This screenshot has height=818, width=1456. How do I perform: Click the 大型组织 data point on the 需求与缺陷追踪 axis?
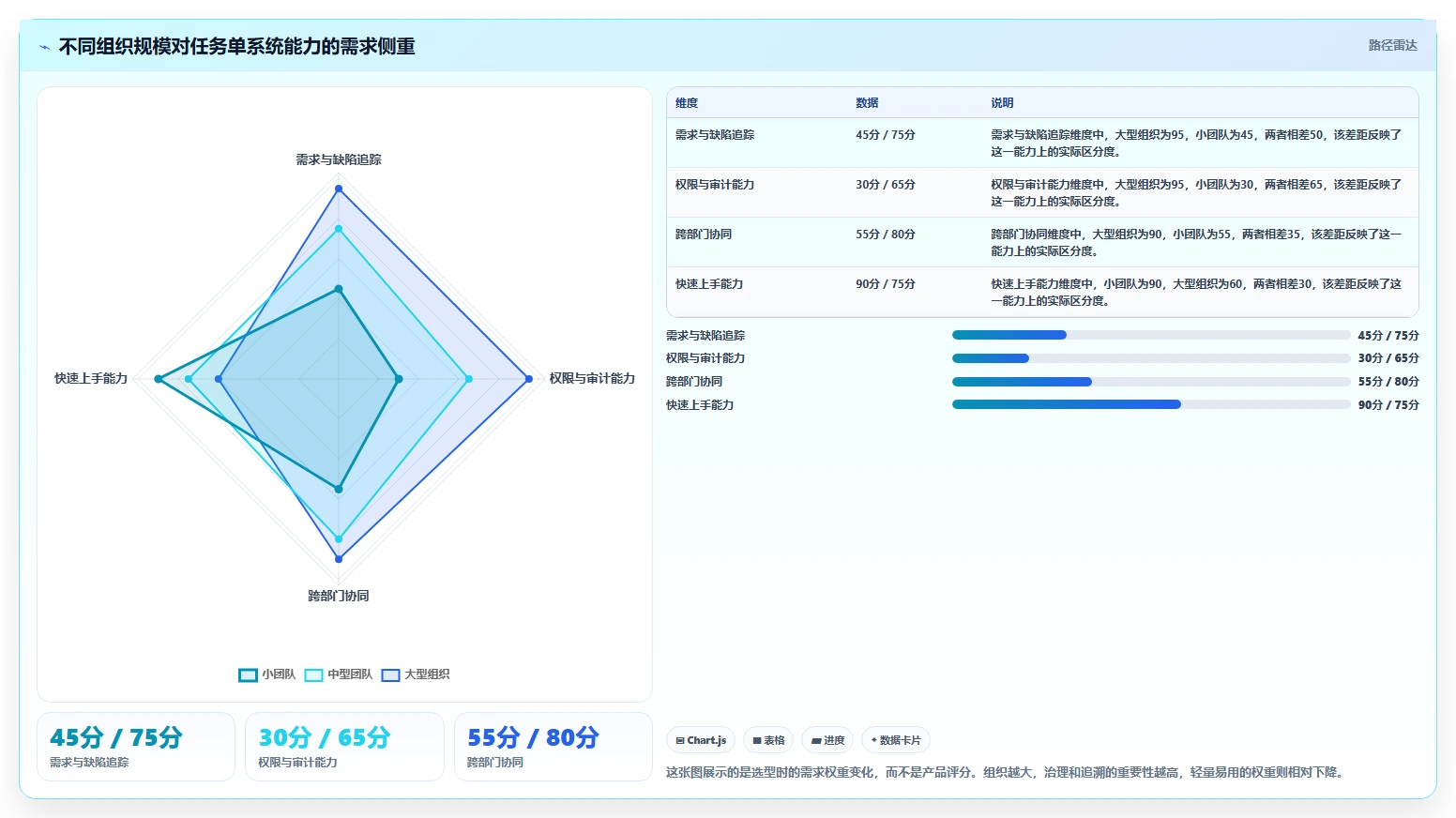tap(339, 189)
